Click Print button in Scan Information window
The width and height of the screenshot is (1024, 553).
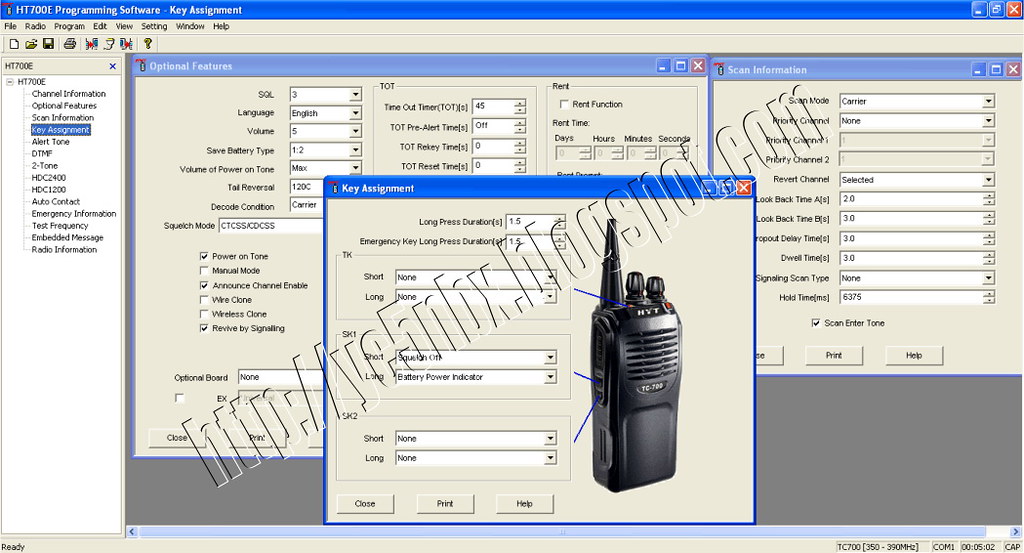coord(834,355)
